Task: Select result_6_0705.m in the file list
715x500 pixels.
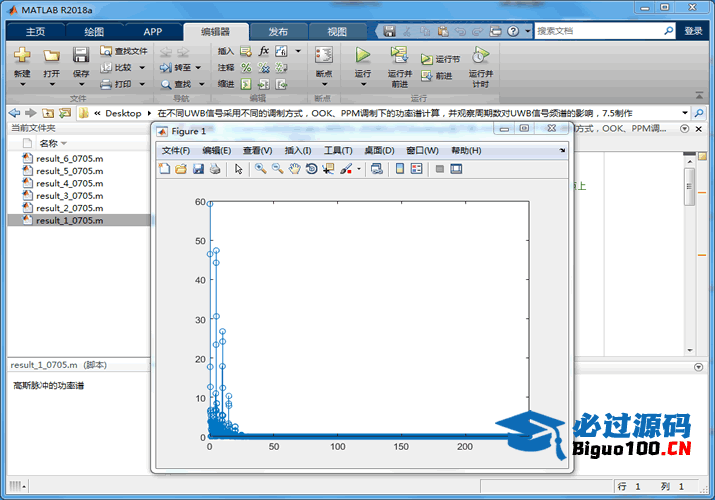Action: [x=69, y=159]
